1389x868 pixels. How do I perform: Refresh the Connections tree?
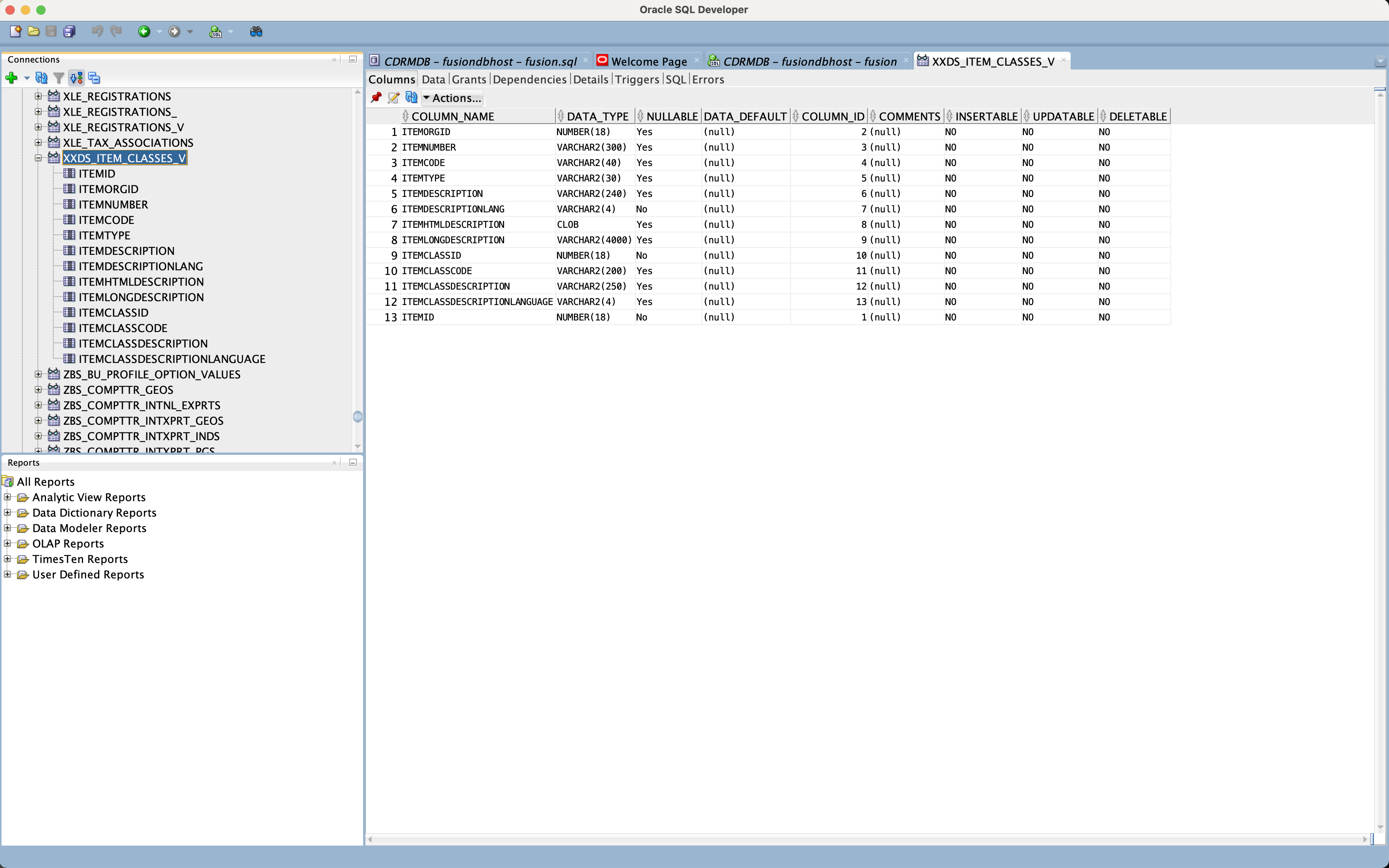tap(41, 78)
